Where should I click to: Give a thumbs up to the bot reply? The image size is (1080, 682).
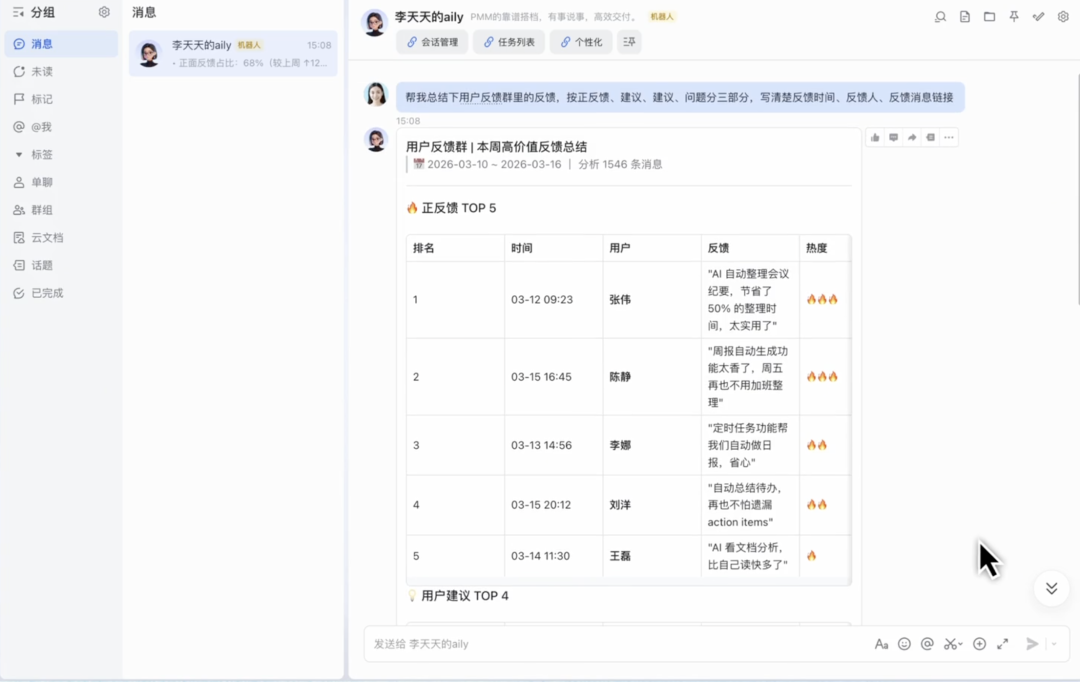click(875, 138)
